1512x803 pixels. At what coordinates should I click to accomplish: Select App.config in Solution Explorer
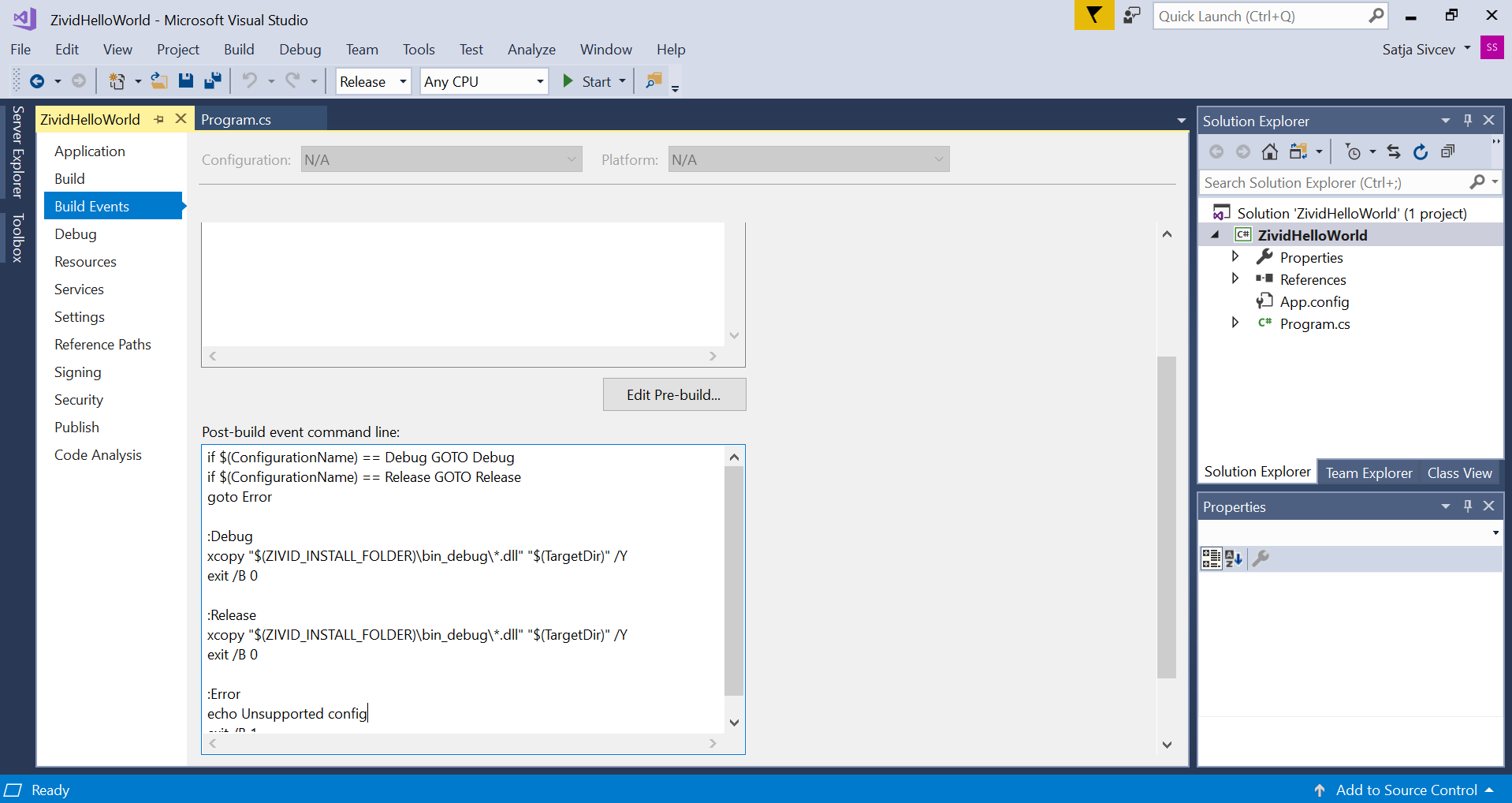point(1314,301)
